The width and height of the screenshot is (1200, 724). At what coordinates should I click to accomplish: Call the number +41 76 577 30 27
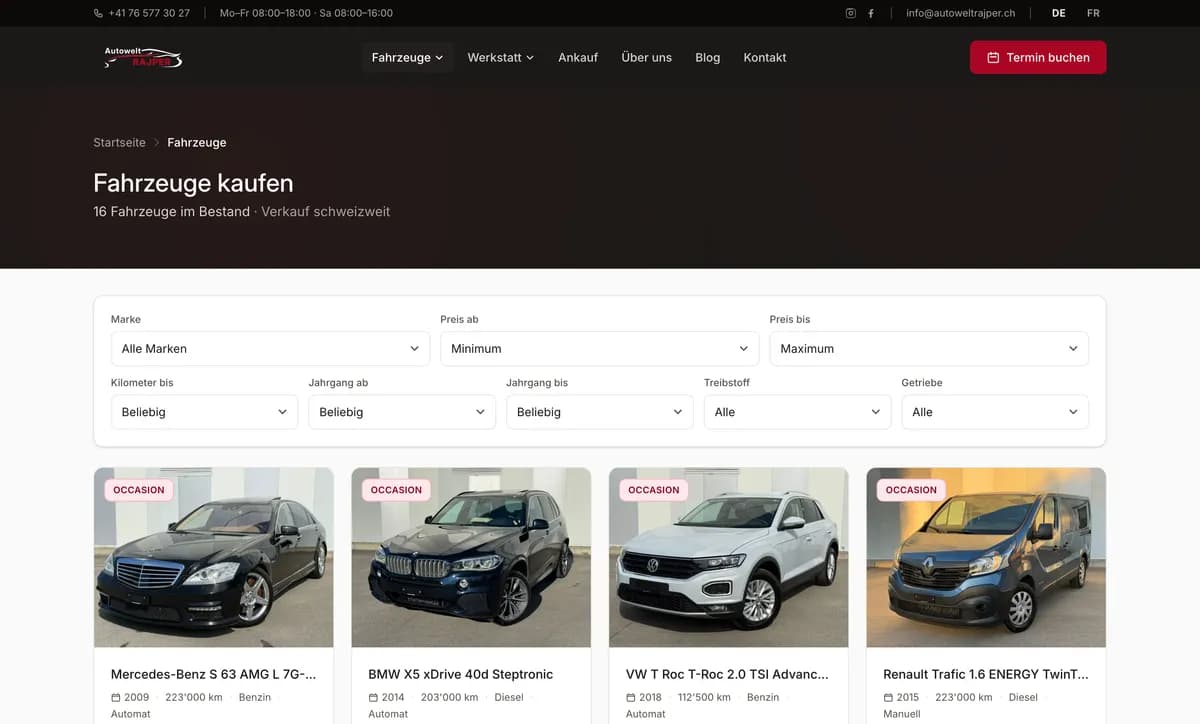pos(149,13)
